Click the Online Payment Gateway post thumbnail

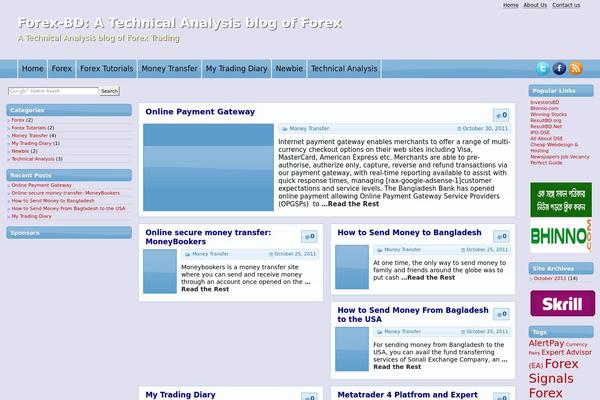point(209,167)
